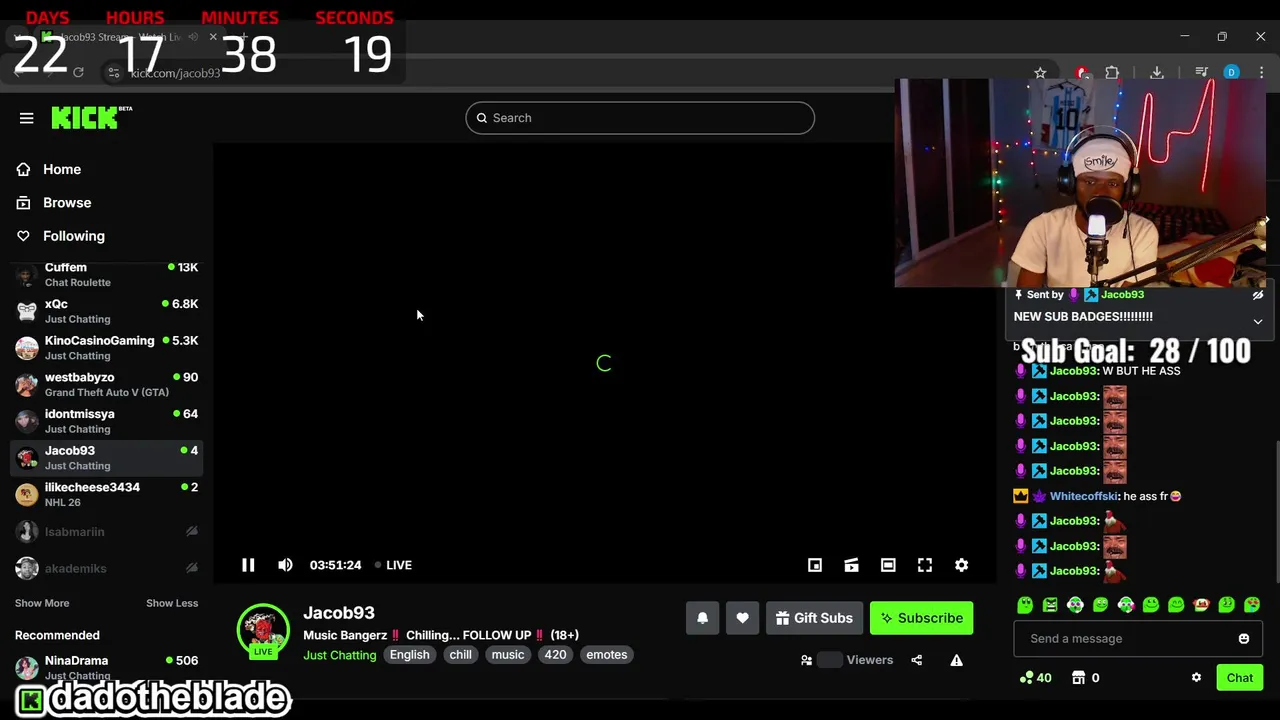Open westbabyzo GTA V channel
The height and width of the screenshot is (720, 1280).
(106, 384)
